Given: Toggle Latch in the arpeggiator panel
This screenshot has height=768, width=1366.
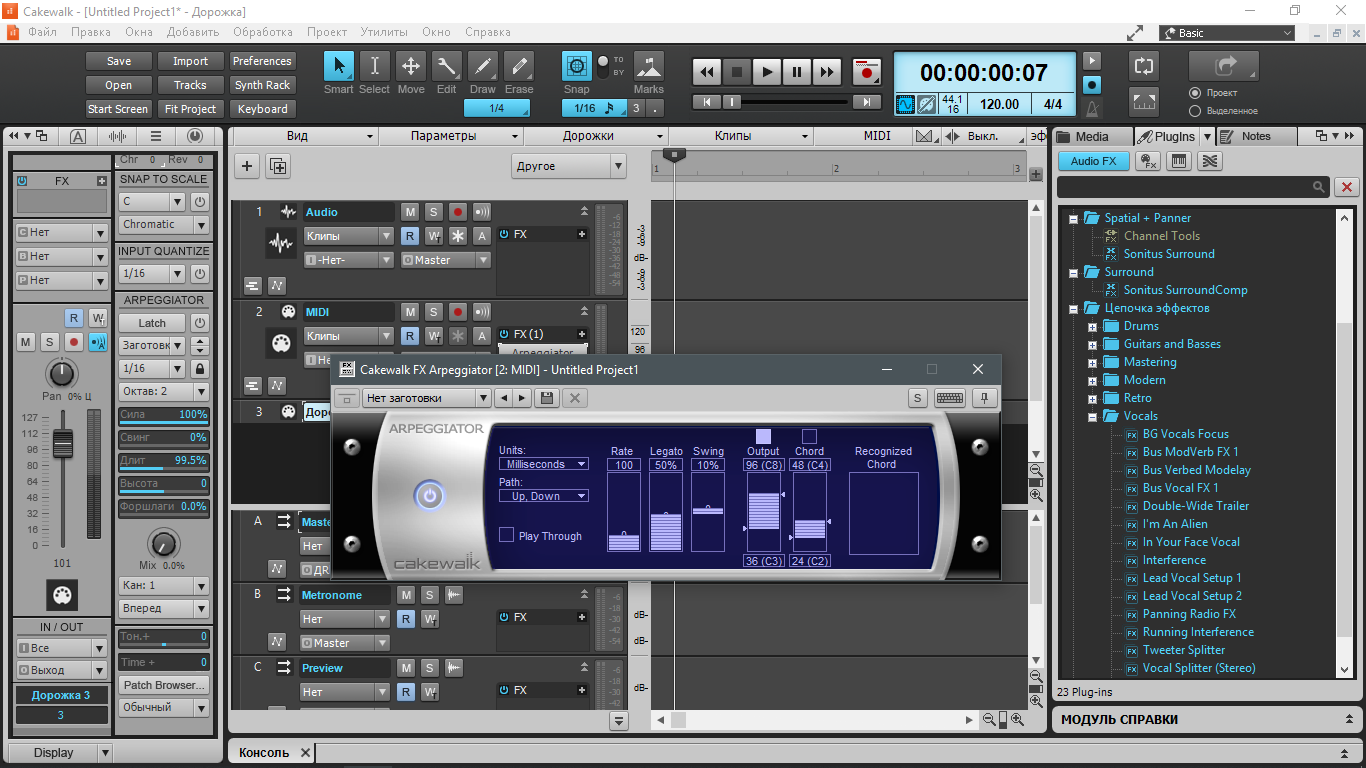Looking at the screenshot, I should point(152,323).
